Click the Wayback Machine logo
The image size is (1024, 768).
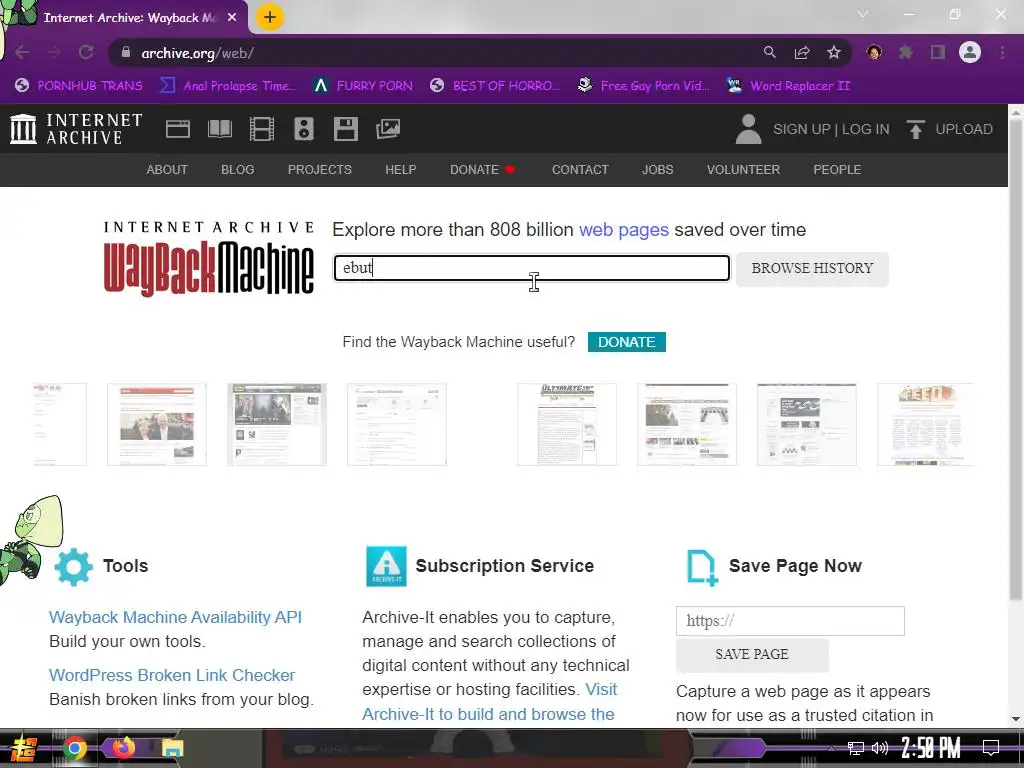(209, 259)
